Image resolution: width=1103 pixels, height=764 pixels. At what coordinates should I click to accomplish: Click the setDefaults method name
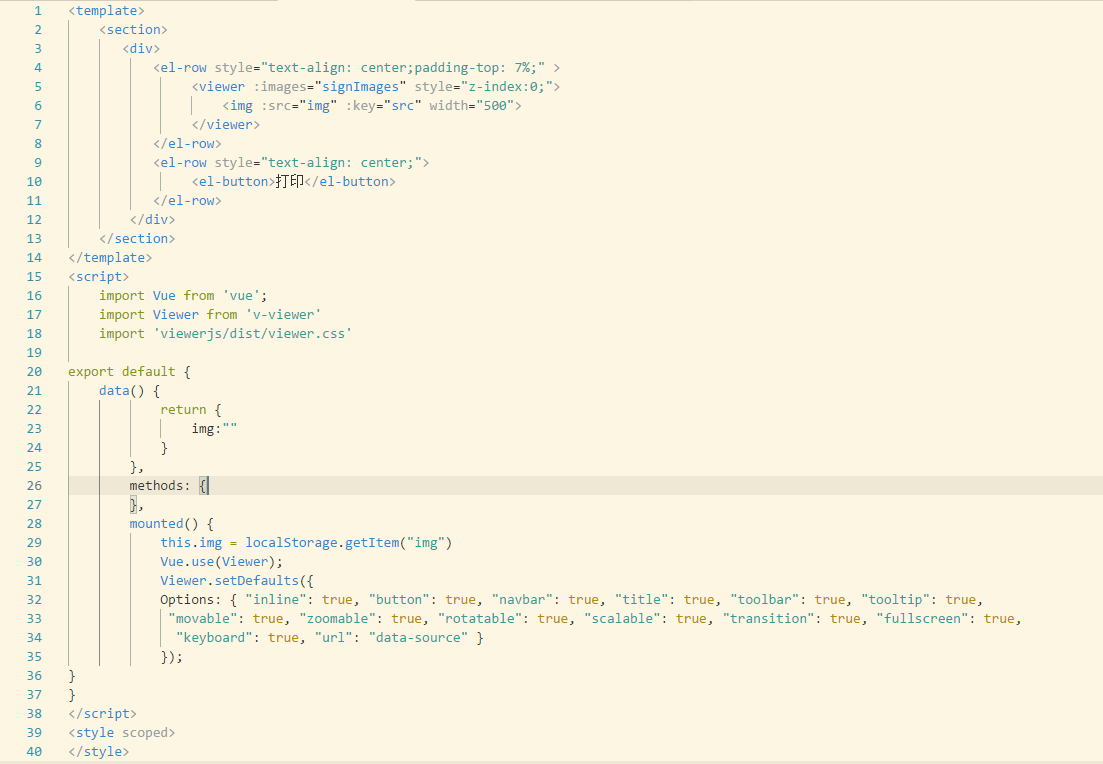[x=257, y=580]
